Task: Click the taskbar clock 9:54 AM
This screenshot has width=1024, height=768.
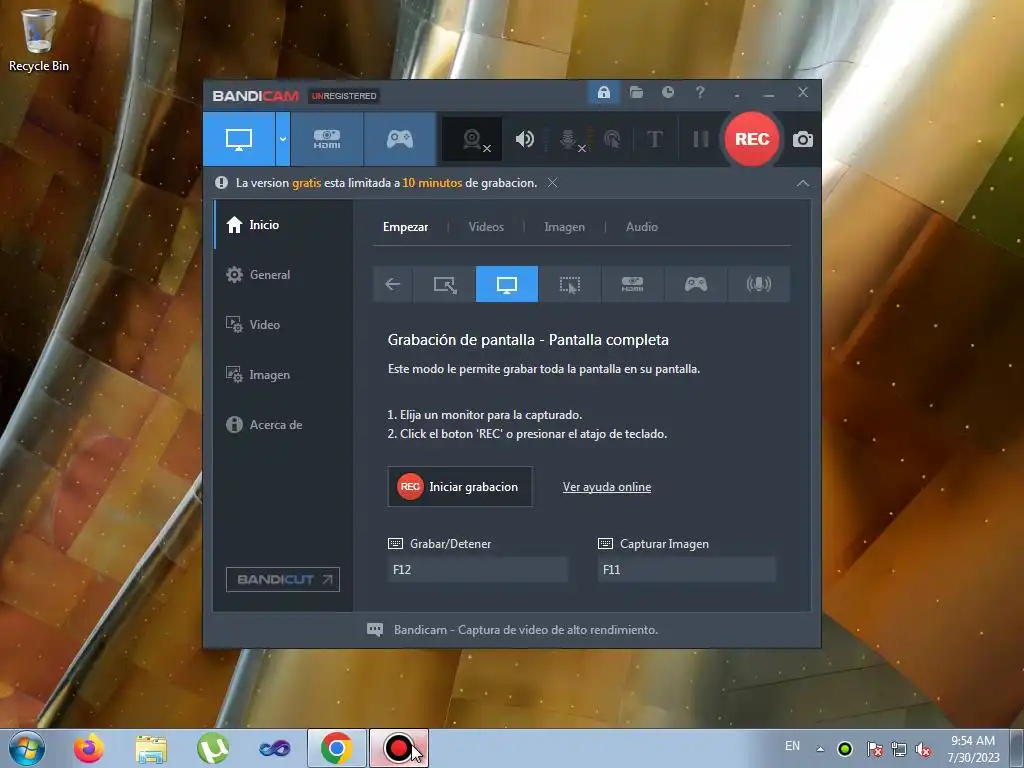Action: [x=973, y=748]
